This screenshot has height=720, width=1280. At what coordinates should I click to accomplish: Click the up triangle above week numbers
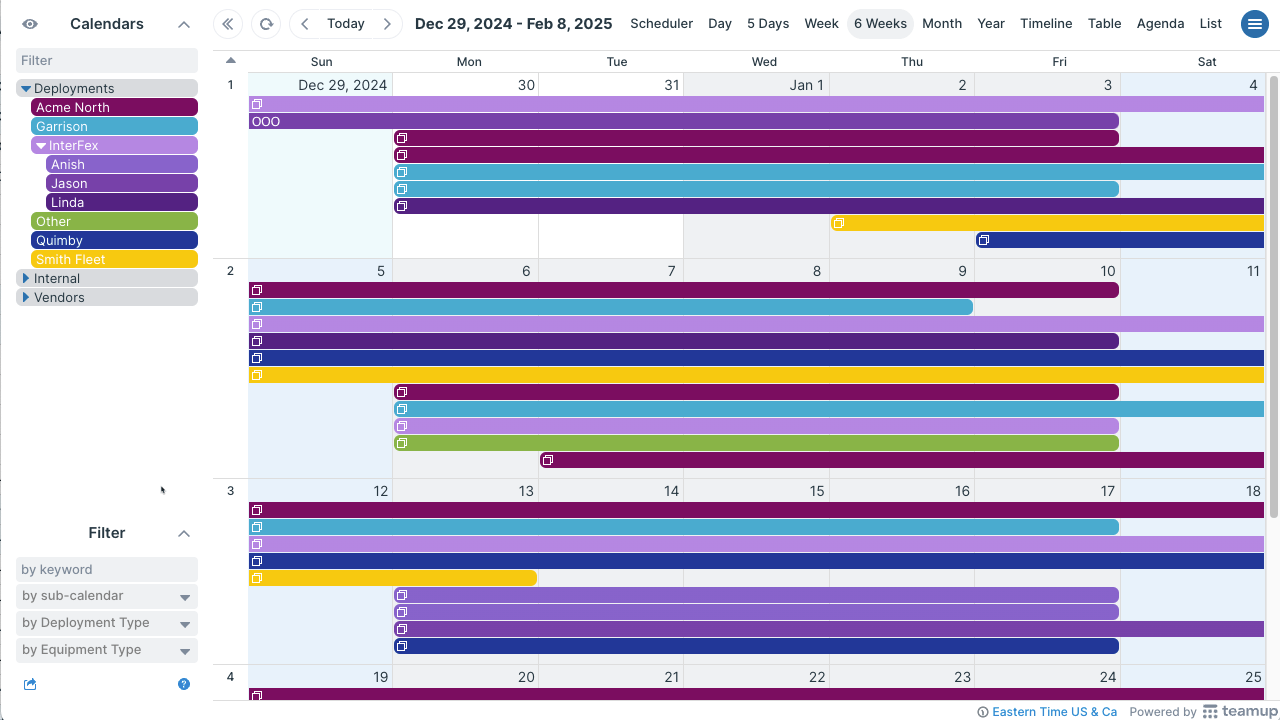coord(231,61)
